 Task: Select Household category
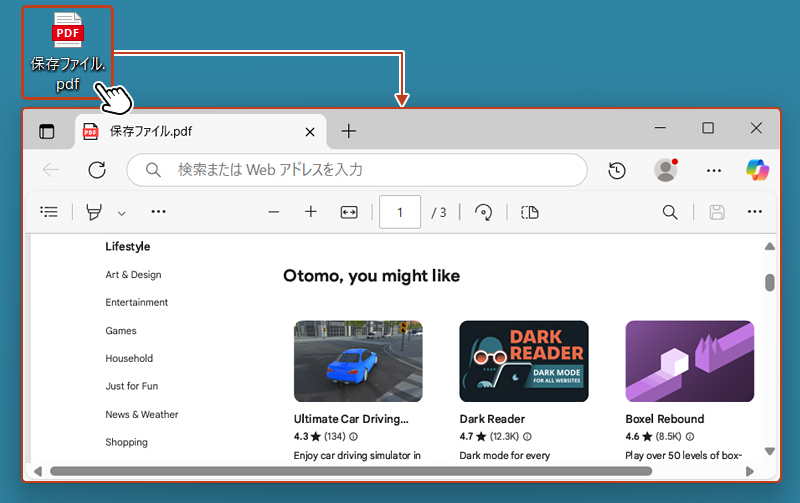click(129, 359)
